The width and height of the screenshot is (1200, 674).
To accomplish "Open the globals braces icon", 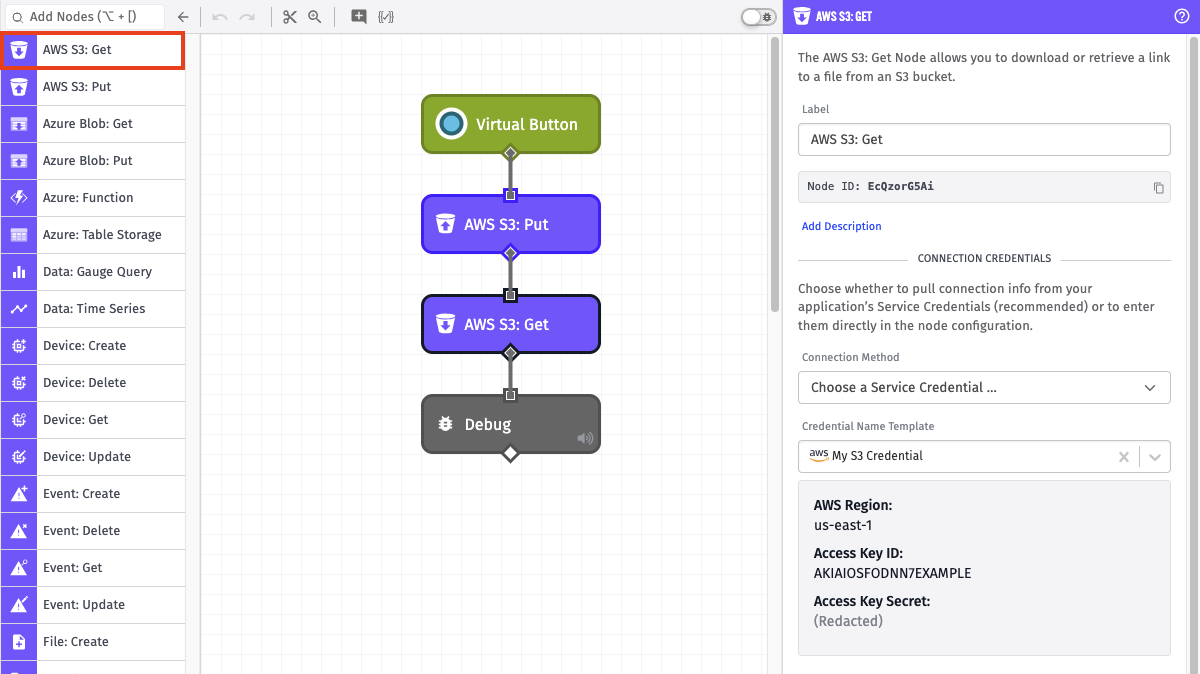I will coord(387,17).
